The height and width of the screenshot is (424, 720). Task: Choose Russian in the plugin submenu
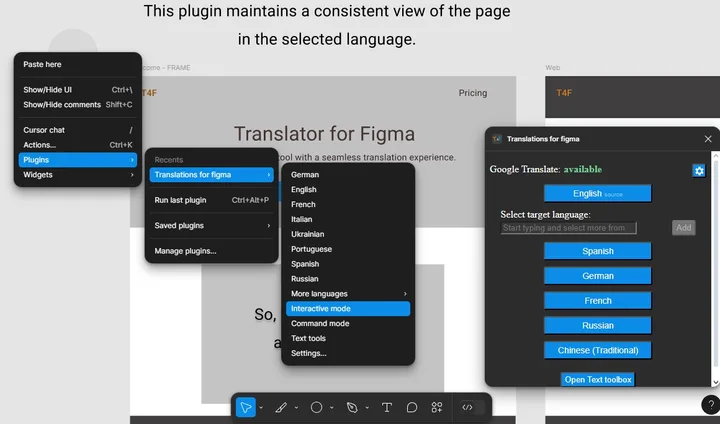click(348, 279)
